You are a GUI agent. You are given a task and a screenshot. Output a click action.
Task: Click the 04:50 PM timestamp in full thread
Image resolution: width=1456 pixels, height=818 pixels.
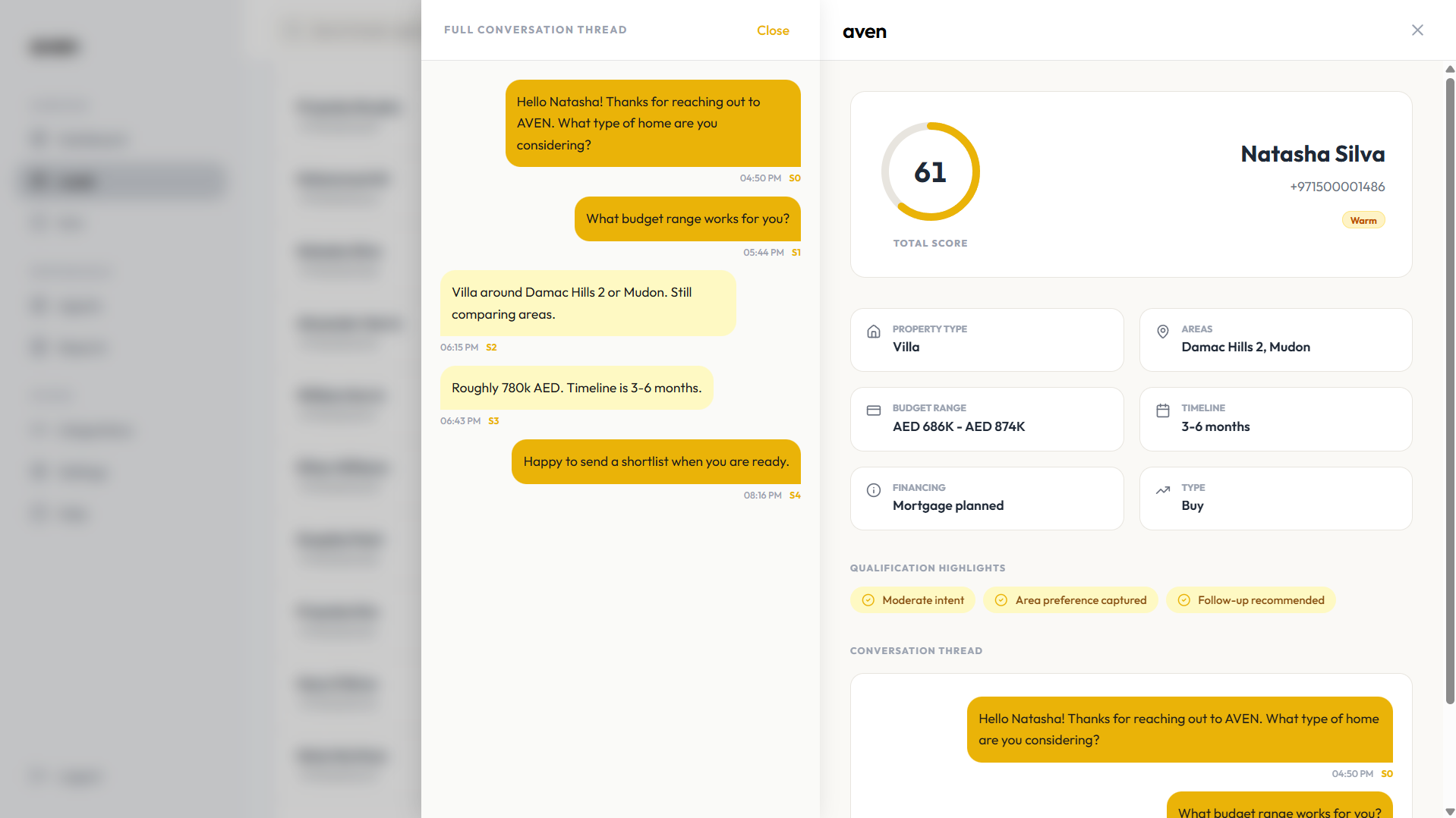[761, 178]
